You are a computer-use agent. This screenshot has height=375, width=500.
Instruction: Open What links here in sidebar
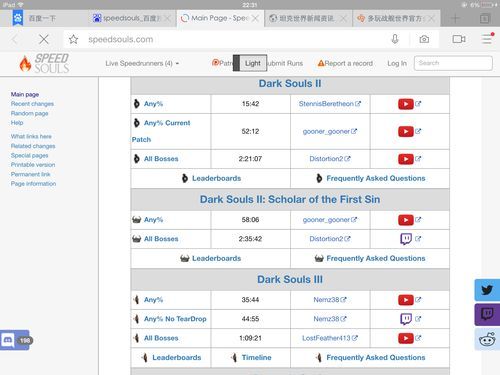point(31,136)
